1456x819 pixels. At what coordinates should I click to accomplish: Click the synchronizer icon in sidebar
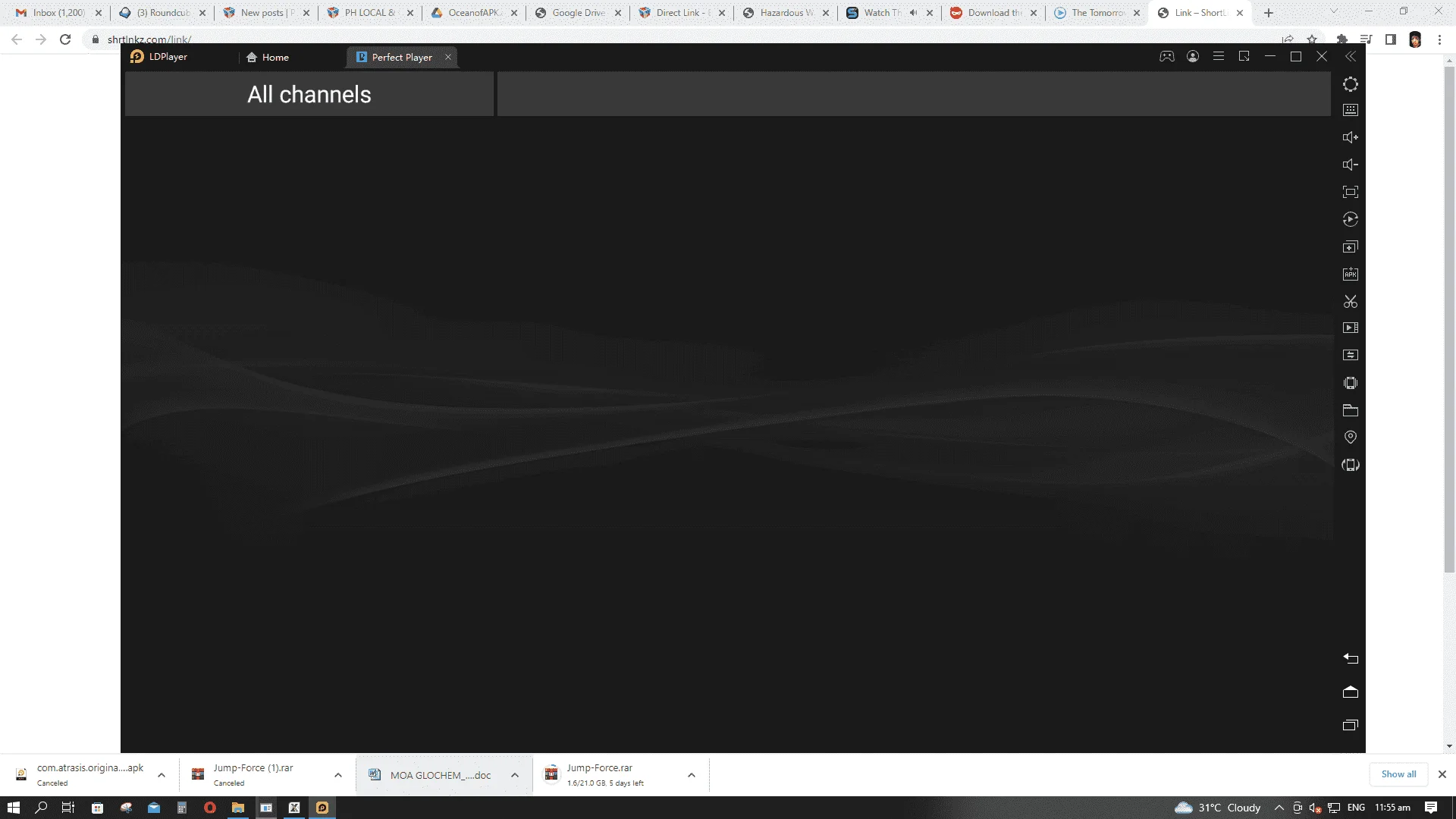(x=1351, y=355)
